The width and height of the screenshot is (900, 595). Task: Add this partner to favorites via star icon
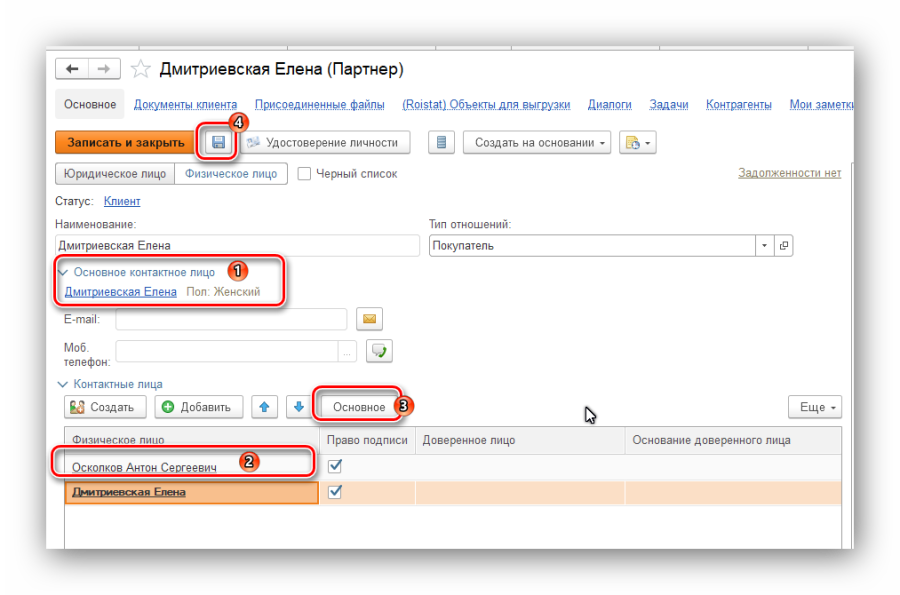coord(141,69)
